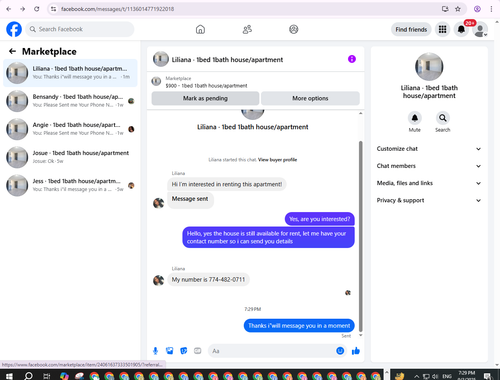
Task: Open the Jess conversation
Action: (70, 185)
